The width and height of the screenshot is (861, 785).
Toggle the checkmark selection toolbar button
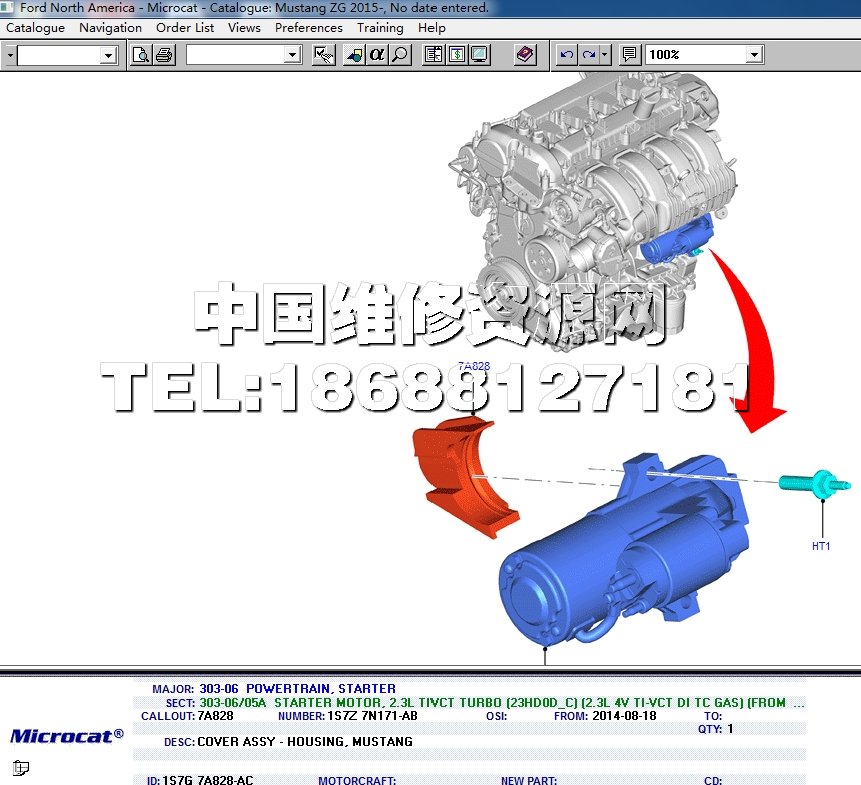point(323,55)
